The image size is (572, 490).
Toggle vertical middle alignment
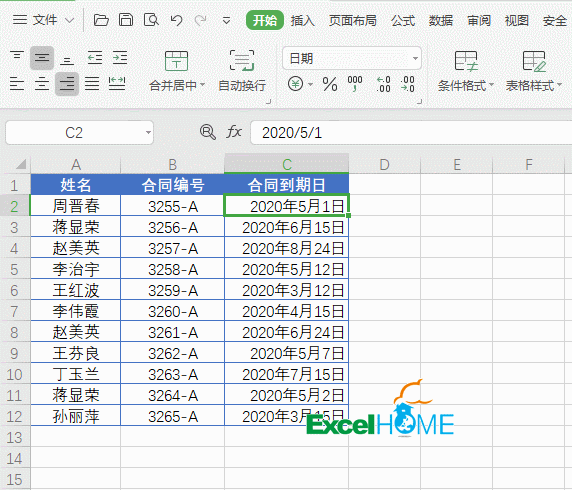42,58
